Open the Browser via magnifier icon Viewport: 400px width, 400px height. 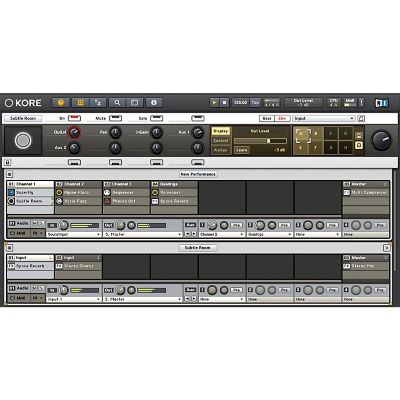tap(117, 103)
